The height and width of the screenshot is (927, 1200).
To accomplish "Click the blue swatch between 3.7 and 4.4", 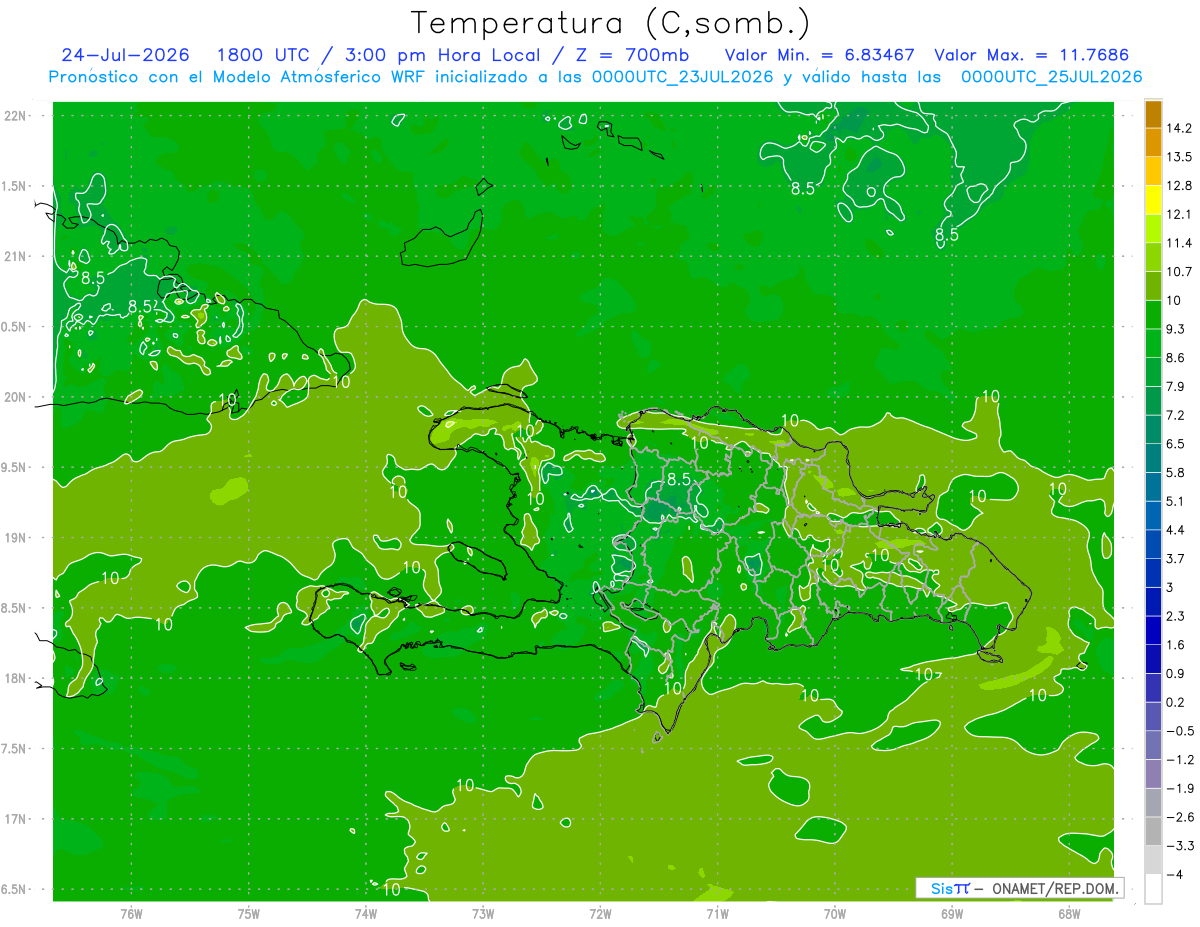I will point(1153,544).
